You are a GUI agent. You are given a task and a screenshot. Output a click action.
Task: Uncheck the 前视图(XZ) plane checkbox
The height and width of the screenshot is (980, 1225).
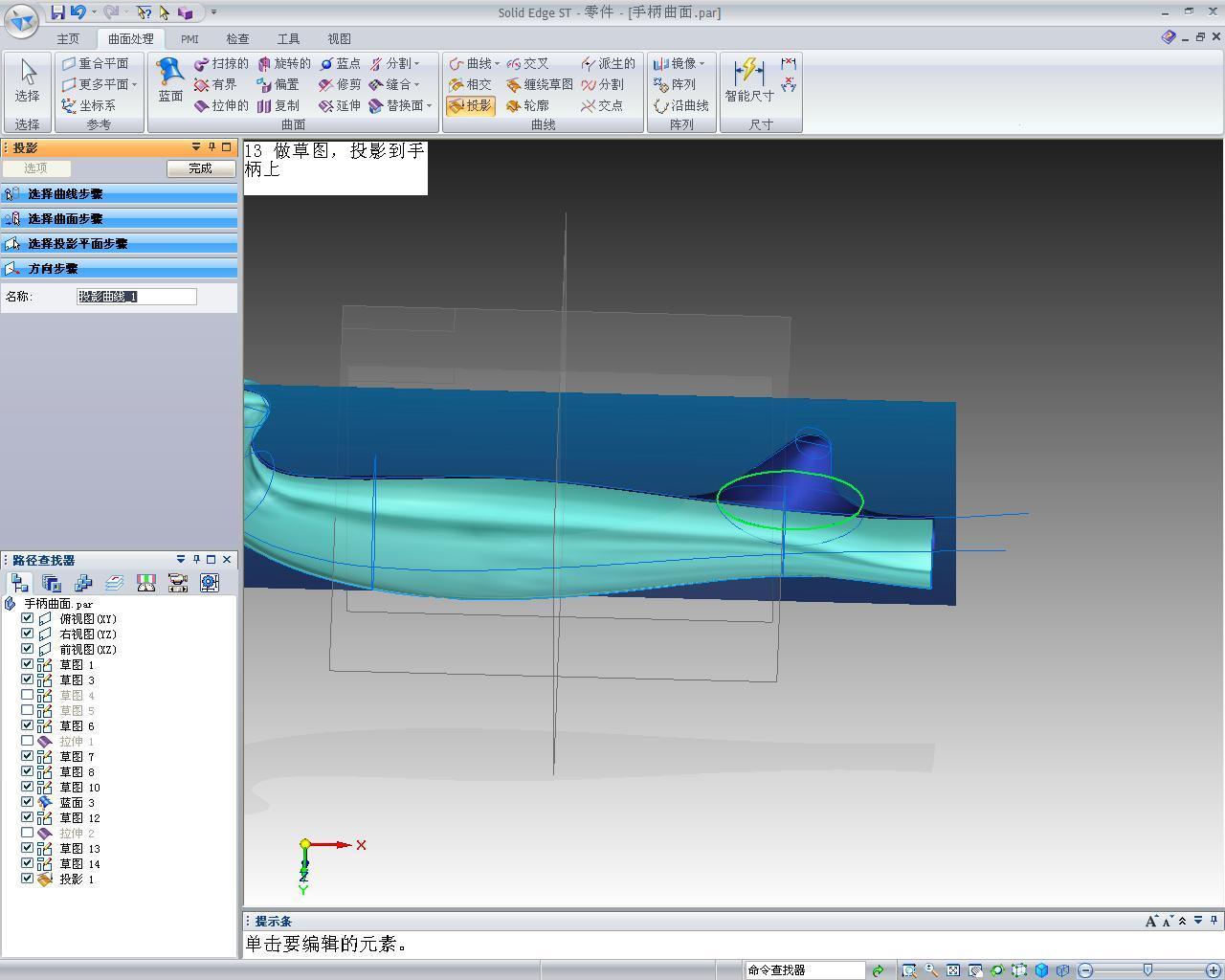click(27, 649)
